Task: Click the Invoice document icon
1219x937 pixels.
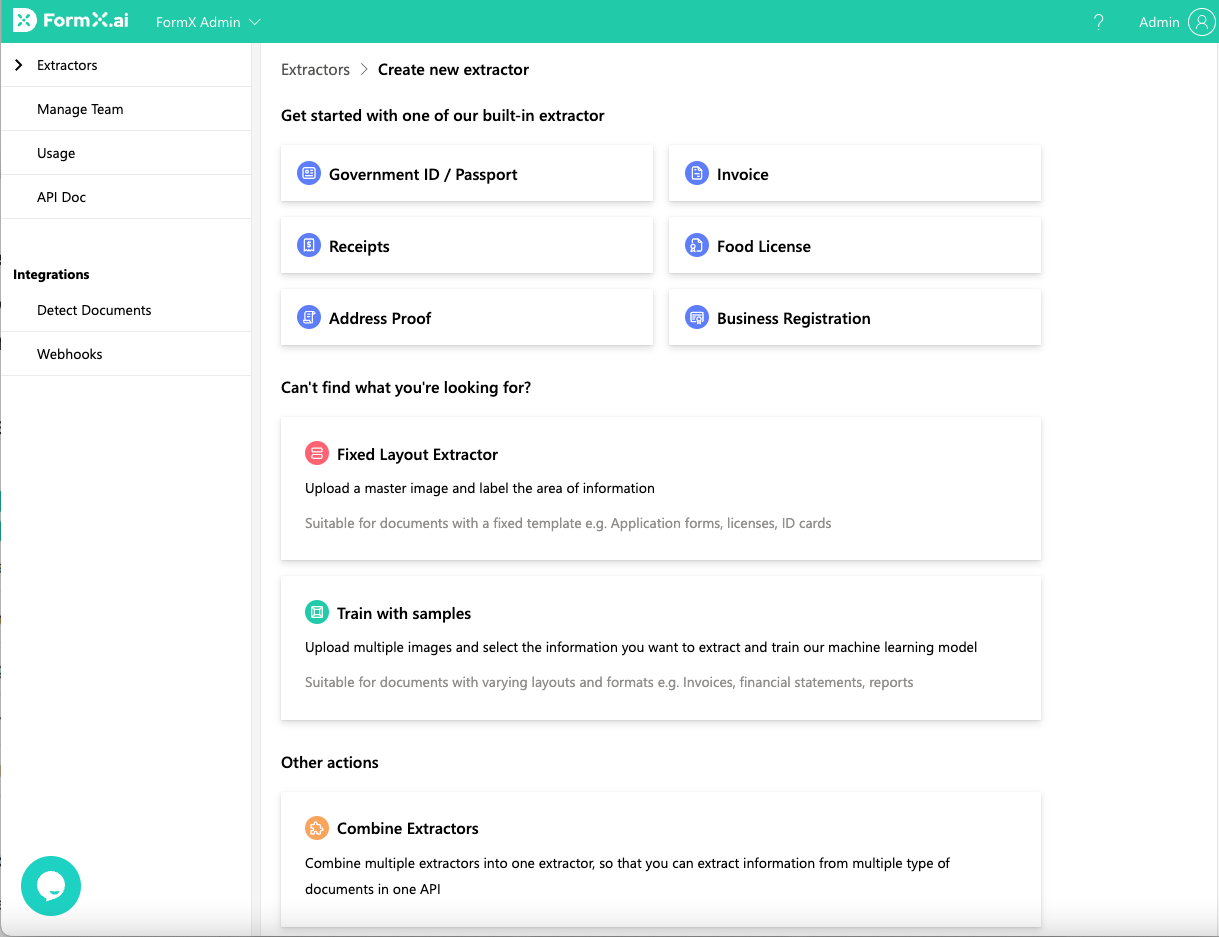Action: coord(697,174)
